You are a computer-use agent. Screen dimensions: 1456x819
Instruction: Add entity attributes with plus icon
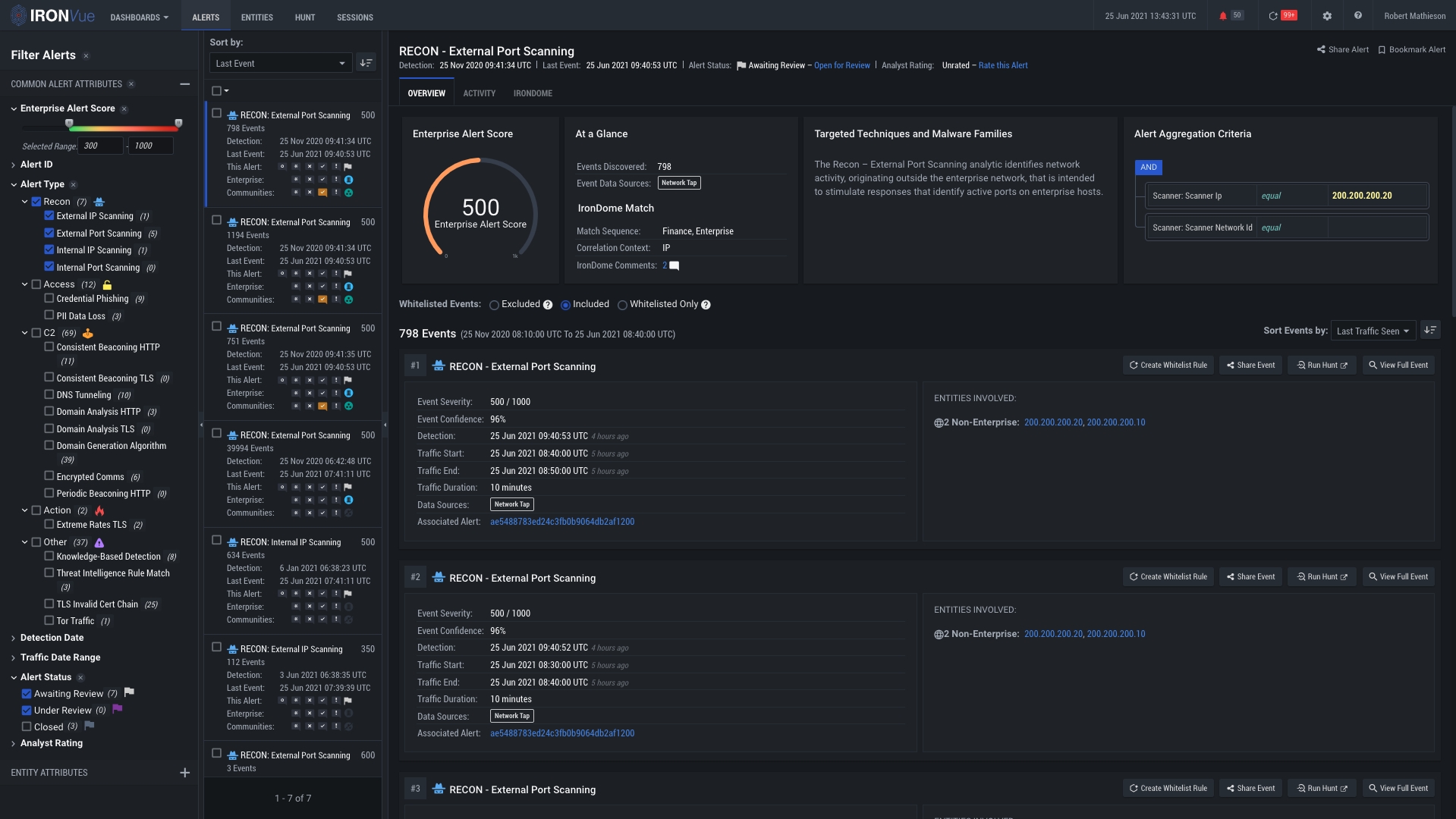click(184, 773)
